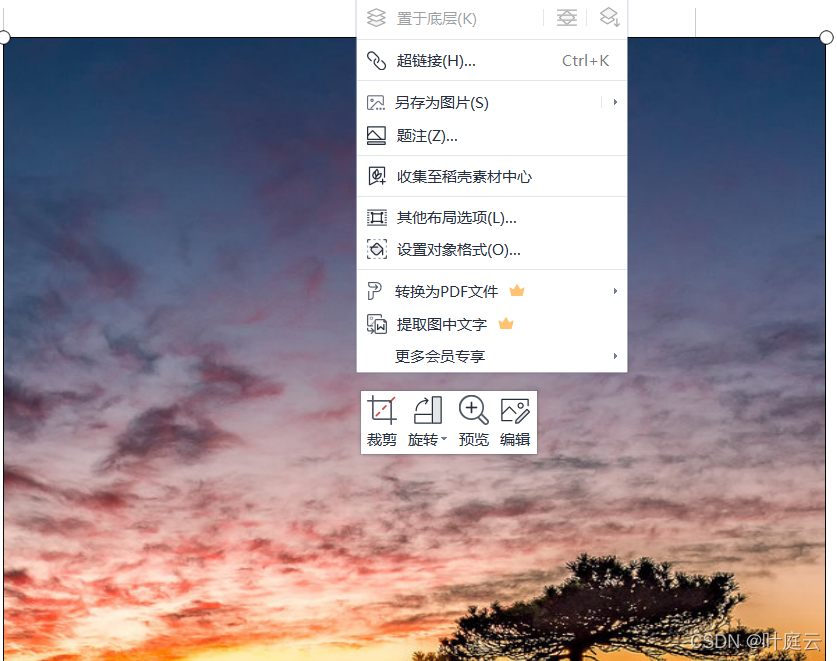The width and height of the screenshot is (837, 661).
Task: Click the save-as-picture icon beside 另存为图片
Action: tap(376, 102)
